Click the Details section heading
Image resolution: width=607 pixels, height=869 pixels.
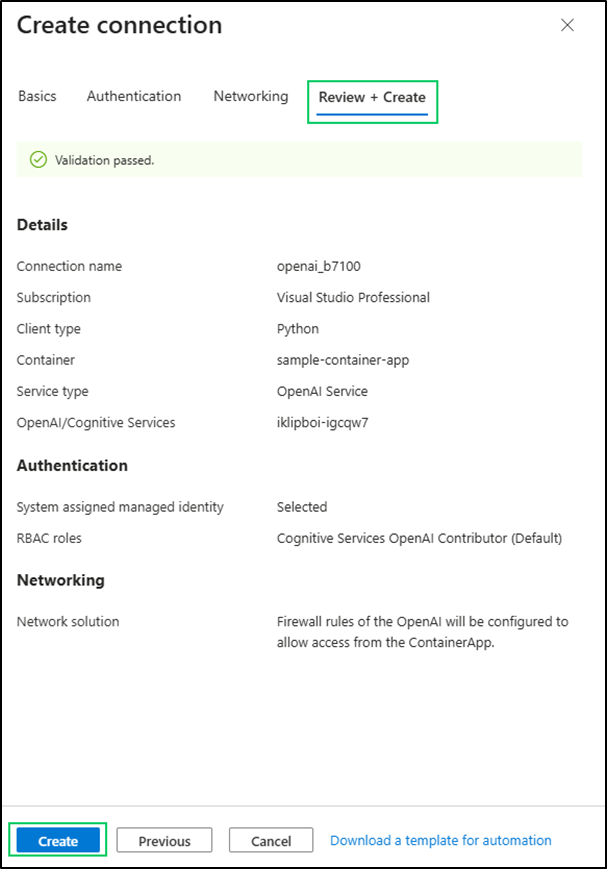coord(42,225)
